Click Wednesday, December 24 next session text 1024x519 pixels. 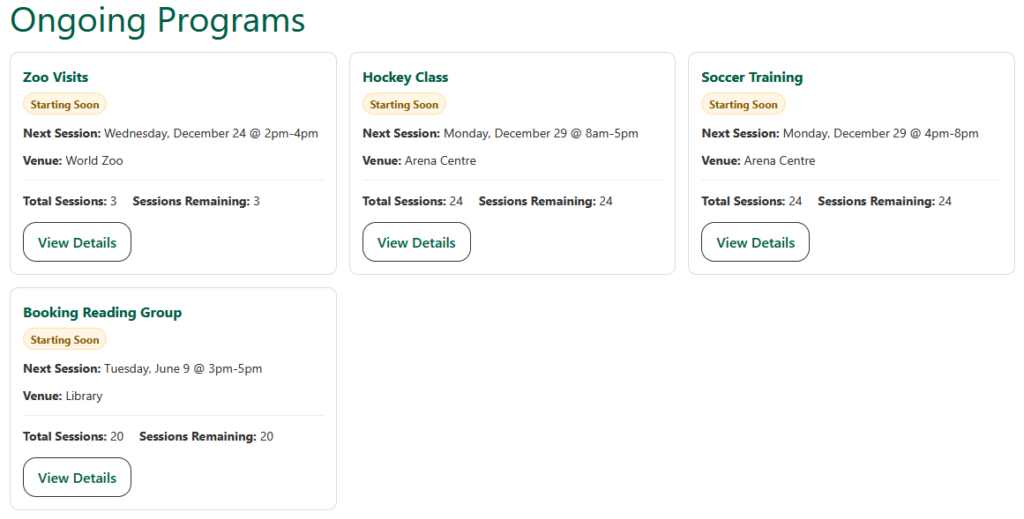click(210, 133)
